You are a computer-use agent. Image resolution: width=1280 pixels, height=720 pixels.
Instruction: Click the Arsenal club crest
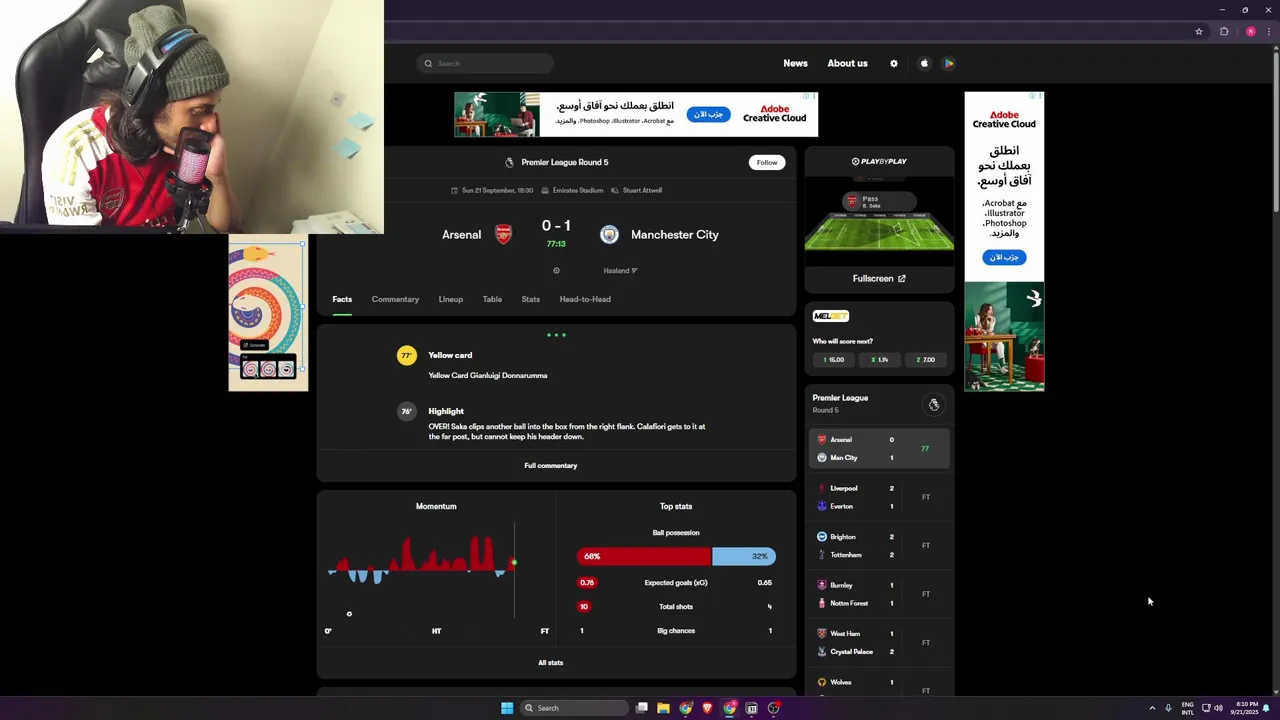(x=504, y=234)
